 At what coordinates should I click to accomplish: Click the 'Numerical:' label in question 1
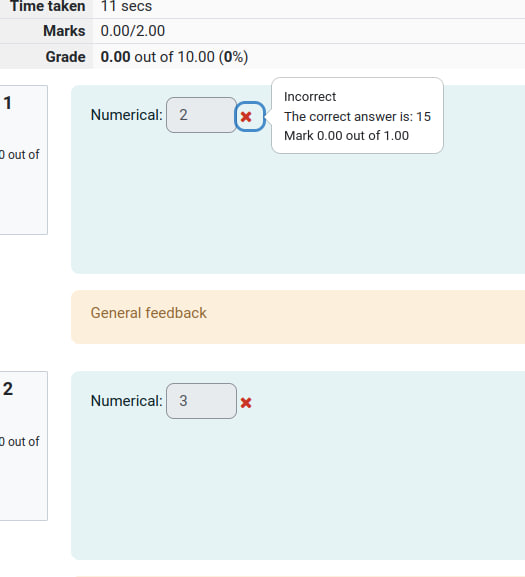[127, 115]
